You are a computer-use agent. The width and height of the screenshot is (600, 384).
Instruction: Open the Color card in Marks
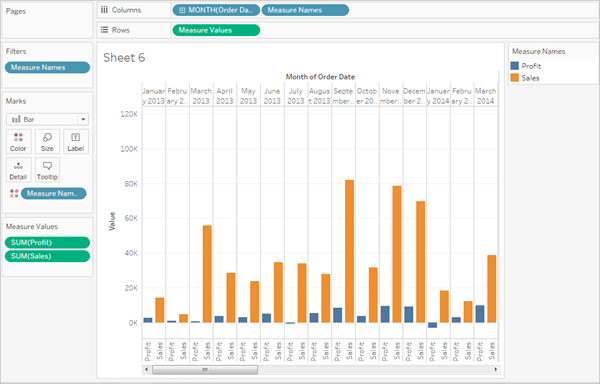click(18, 142)
